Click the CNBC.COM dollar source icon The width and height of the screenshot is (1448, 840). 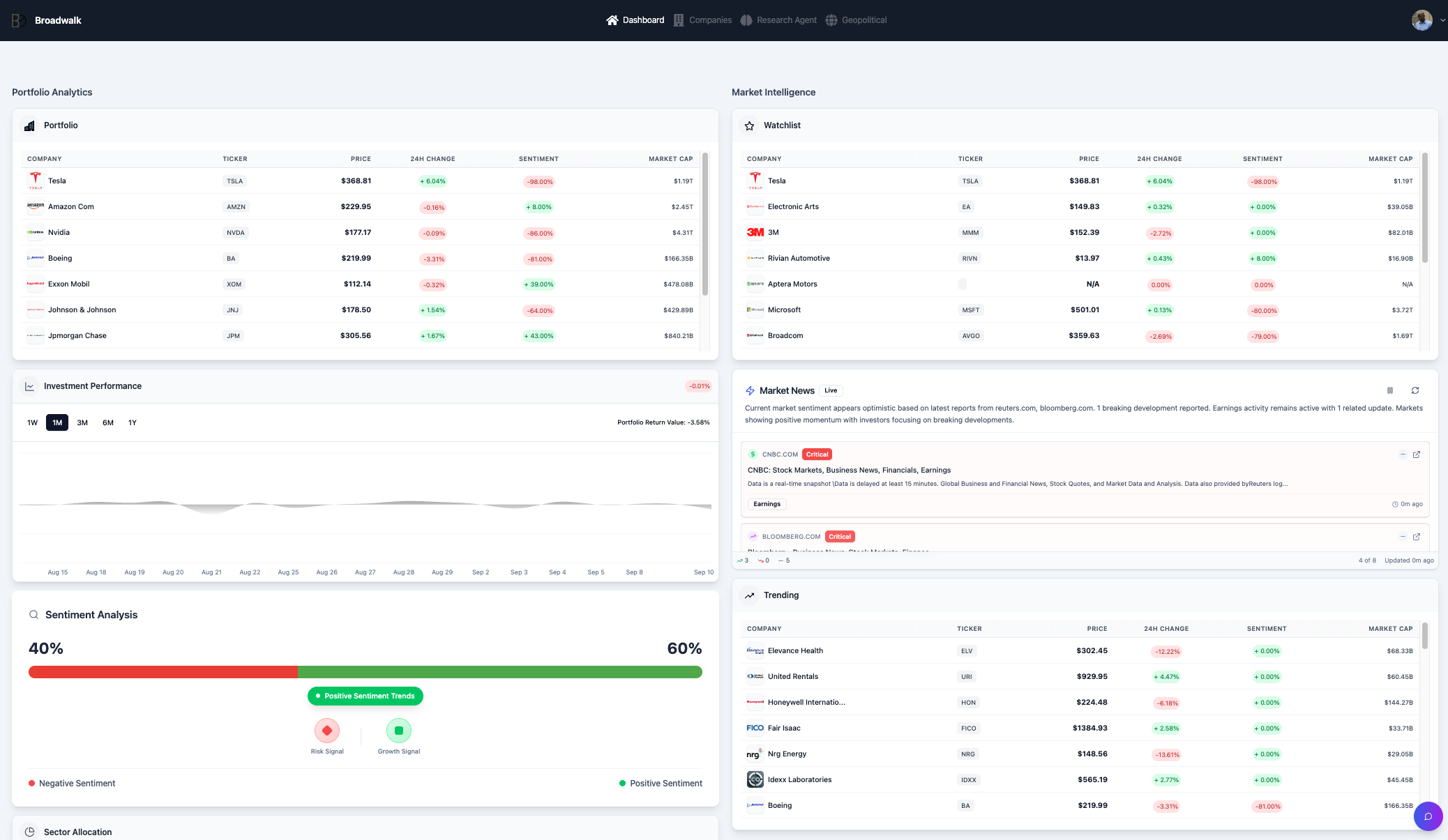(753, 455)
